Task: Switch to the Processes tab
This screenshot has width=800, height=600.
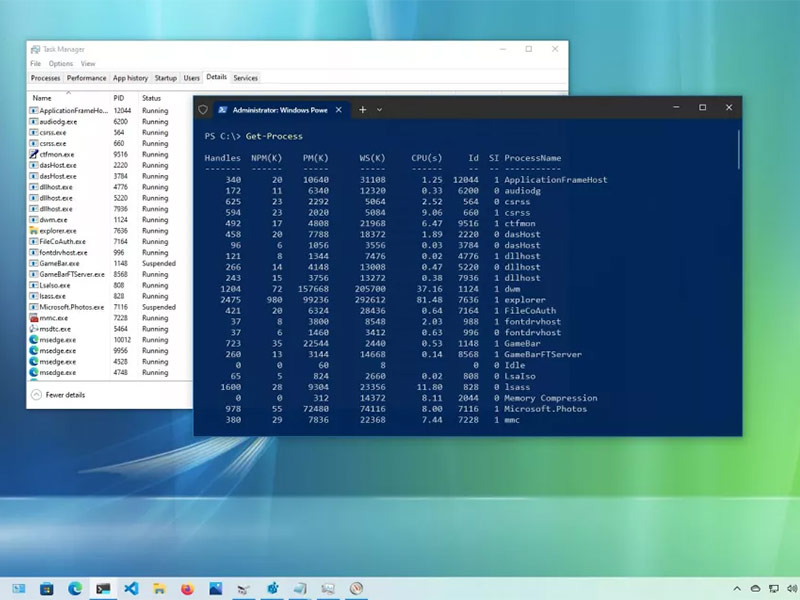Action: (x=45, y=78)
